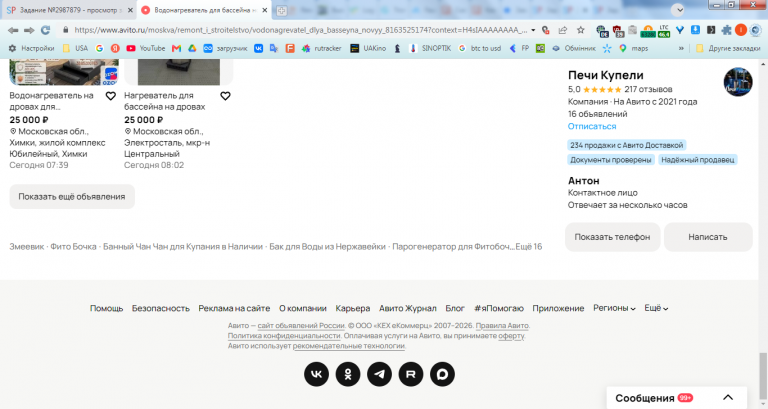Screen dimensions: 768x409
Task: Open the Змеевик category link
Action: click(26, 246)
